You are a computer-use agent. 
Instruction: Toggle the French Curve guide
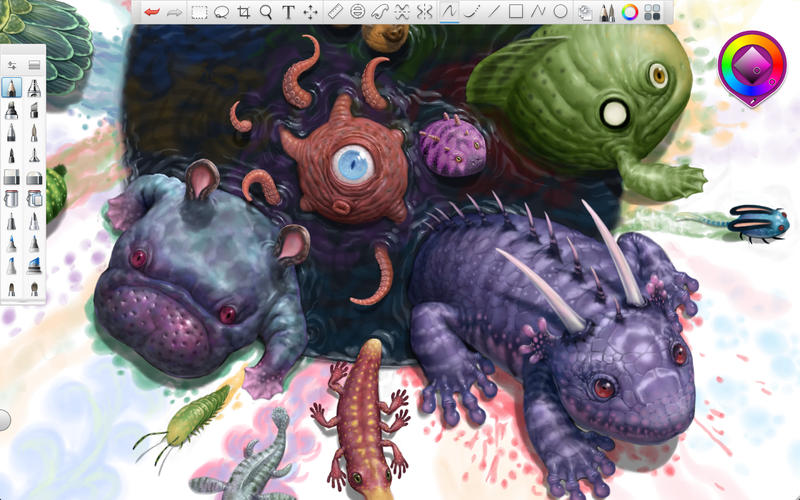tap(380, 12)
